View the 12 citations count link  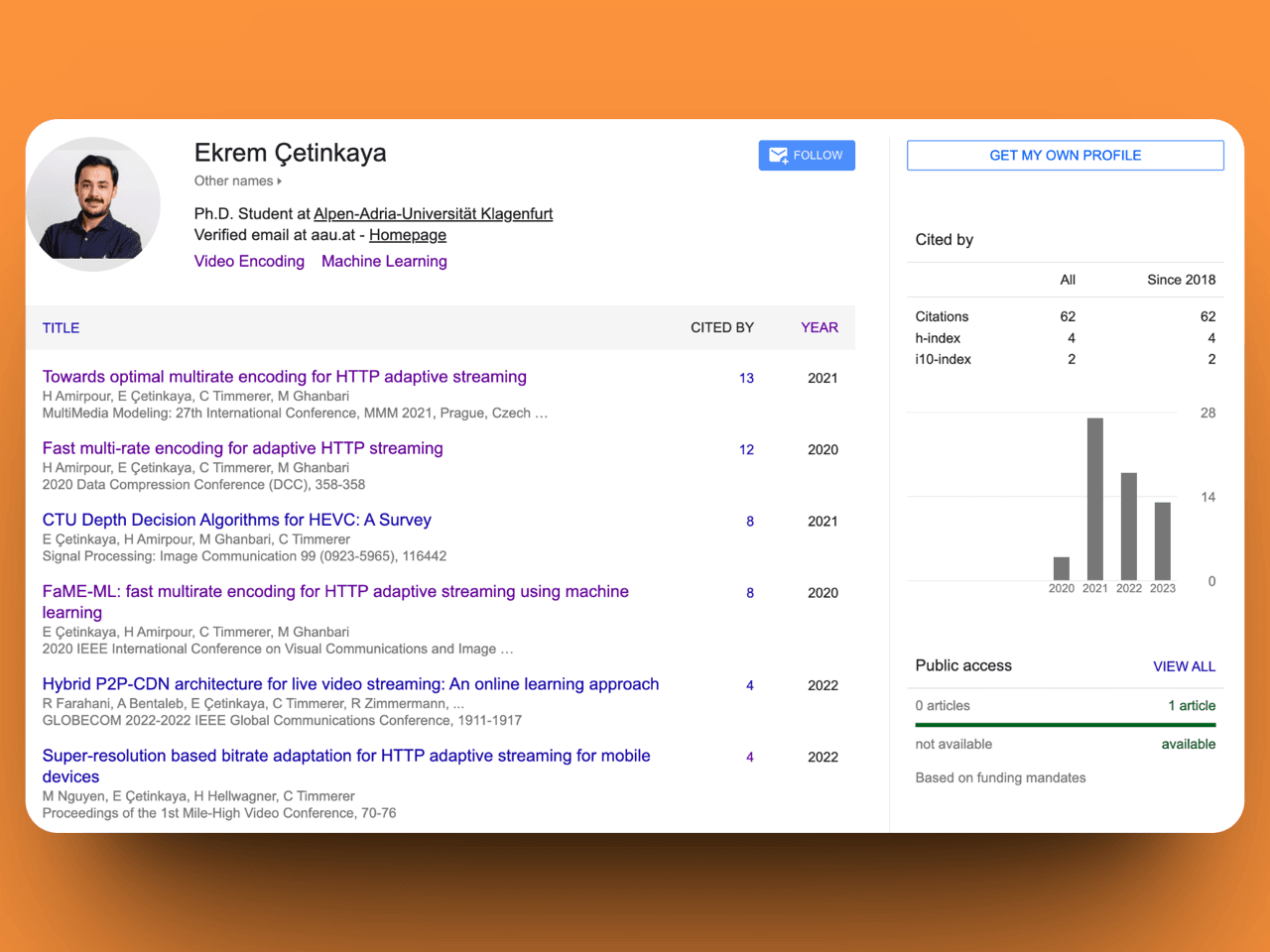746,449
